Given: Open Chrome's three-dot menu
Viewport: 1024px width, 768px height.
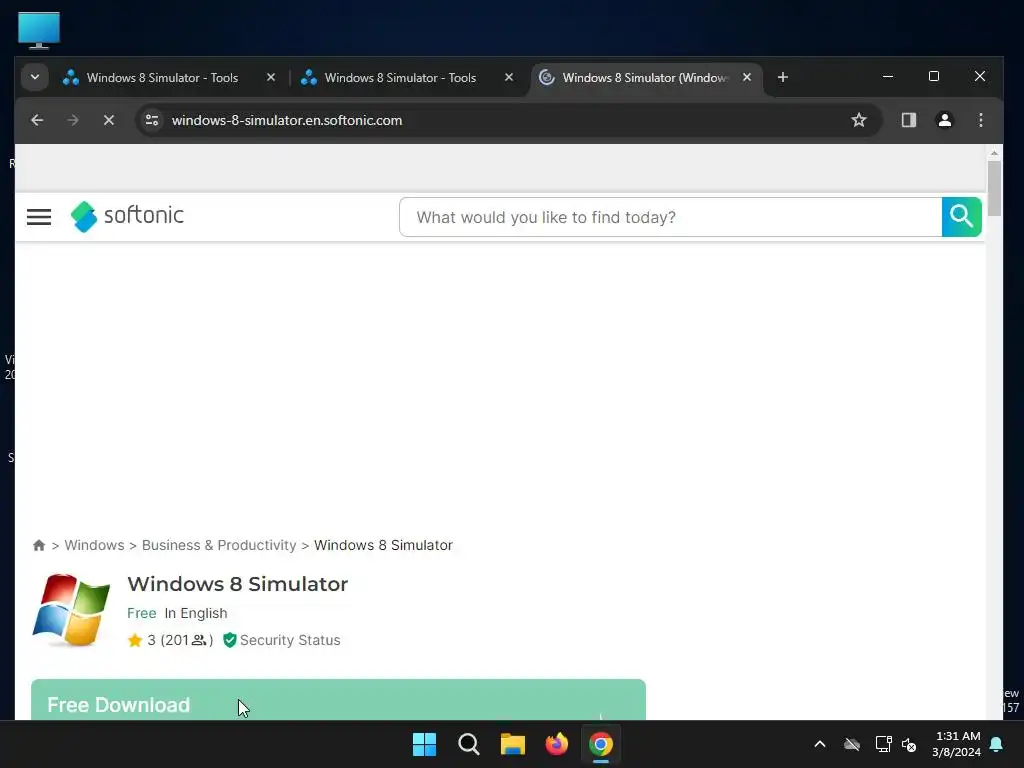Looking at the screenshot, I should click(x=980, y=120).
